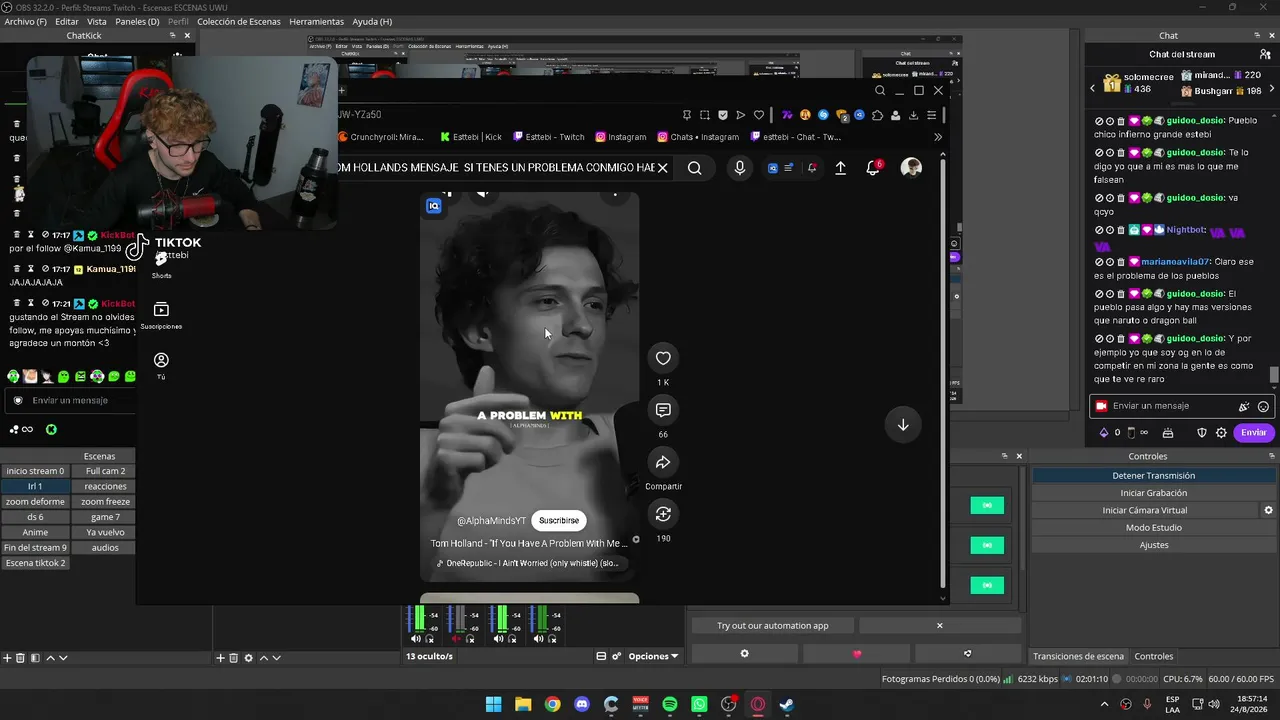Open the Tú profile section in sidebar
The height and width of the screenshot is (720, 1280).
tap(161, 366)
